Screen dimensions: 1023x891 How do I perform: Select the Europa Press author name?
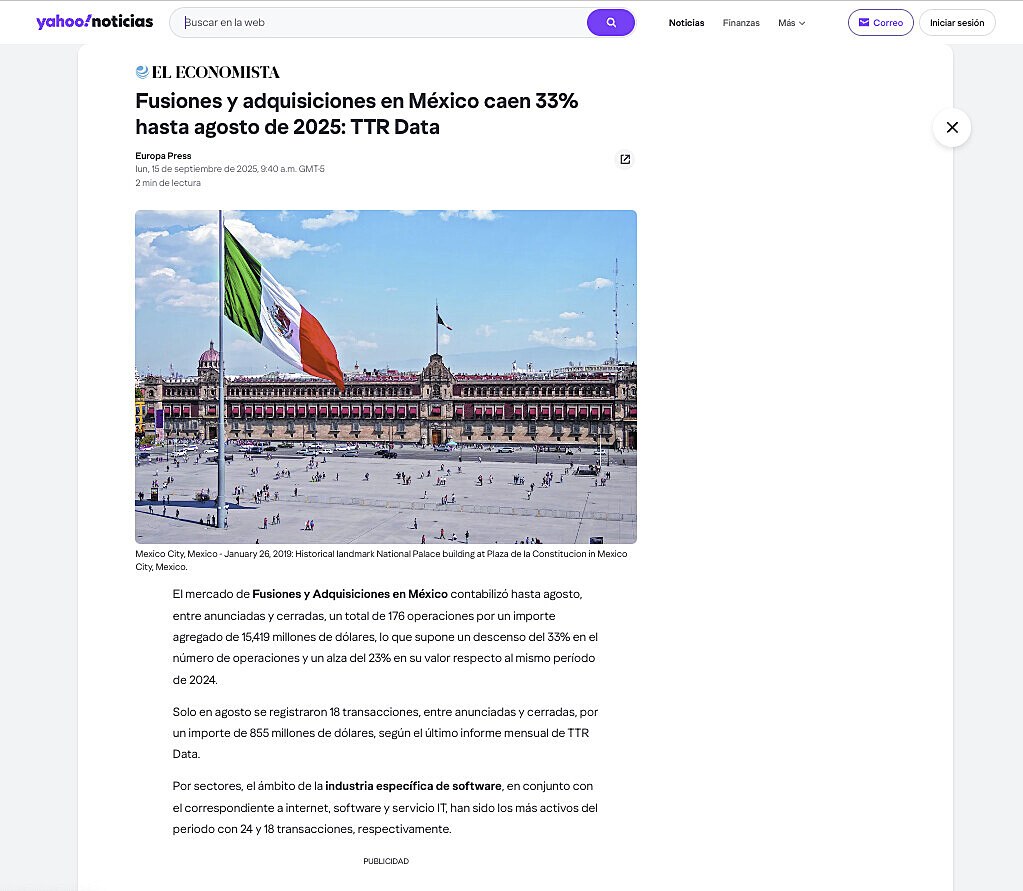163,155
